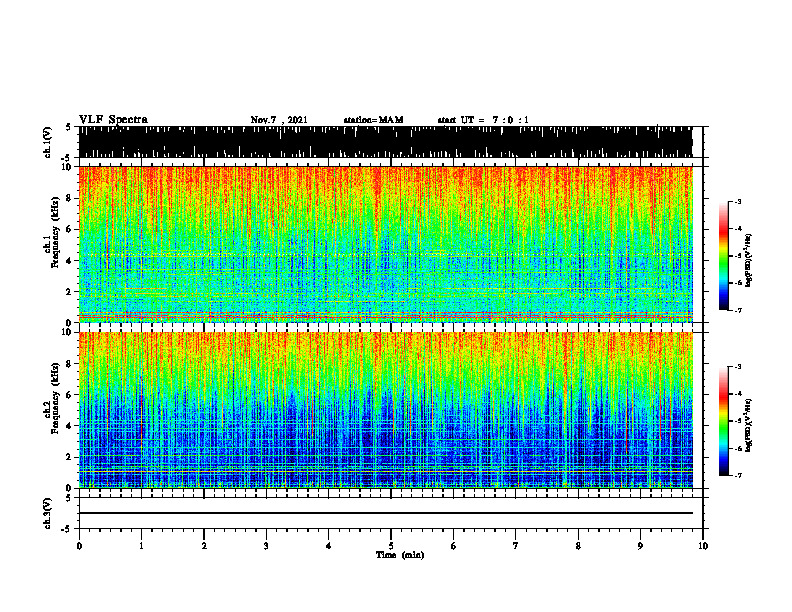Click the "10" kHz tick on ch.1 frequency axis
This screenshot has width=792, height=612.
(x=69, y=167)
